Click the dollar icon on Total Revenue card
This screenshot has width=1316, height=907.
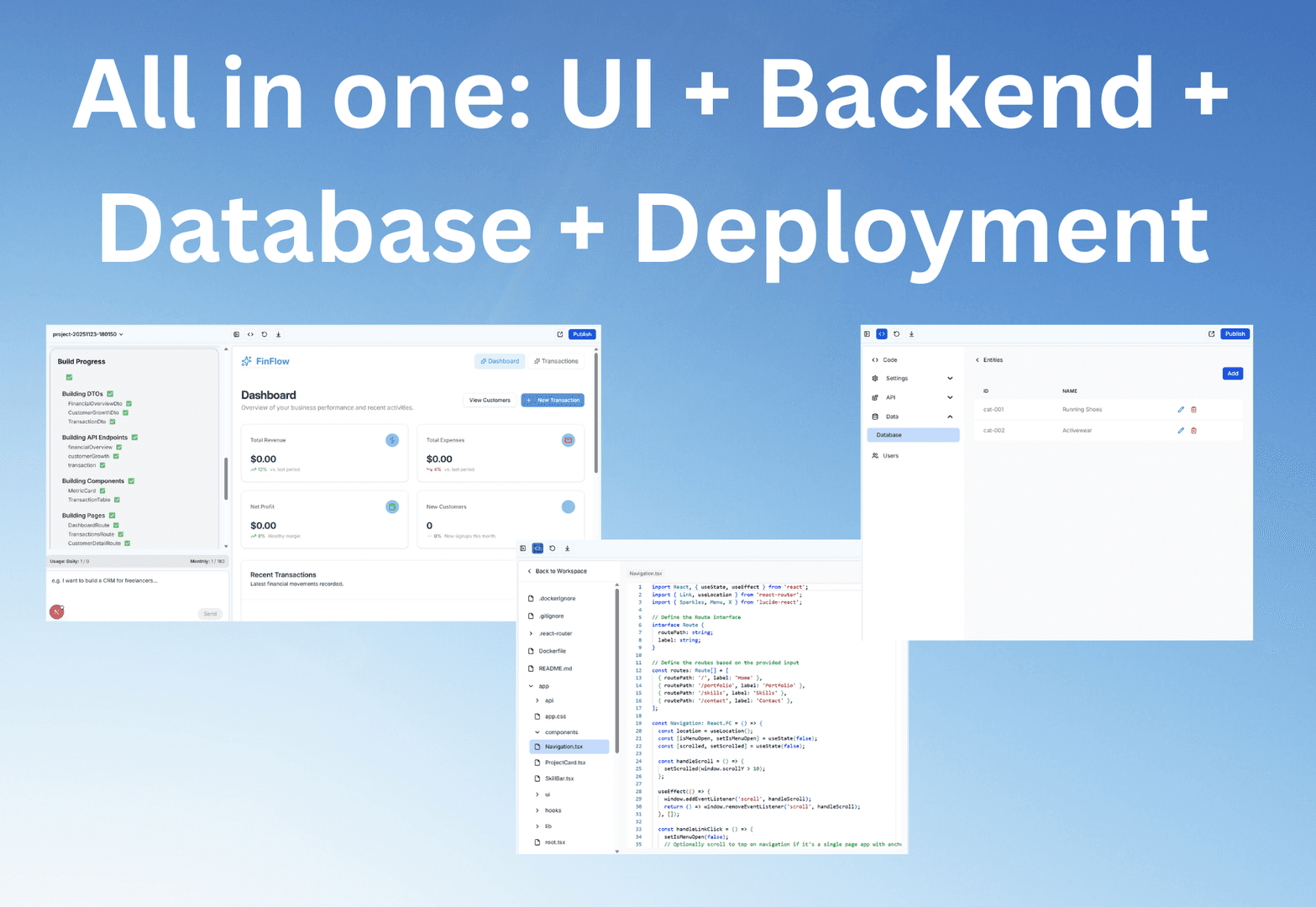392,441
